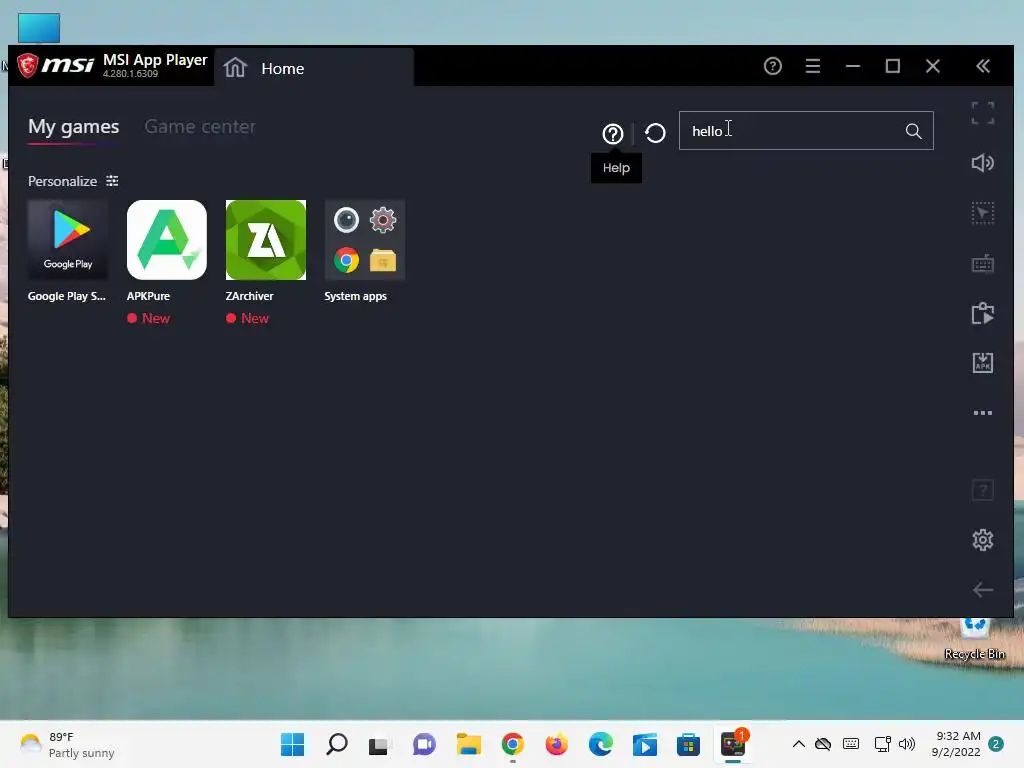The height and width of the screenshot is (768, 1024).
Task: Open the Google Play Store app
Action: click(68, 240)
